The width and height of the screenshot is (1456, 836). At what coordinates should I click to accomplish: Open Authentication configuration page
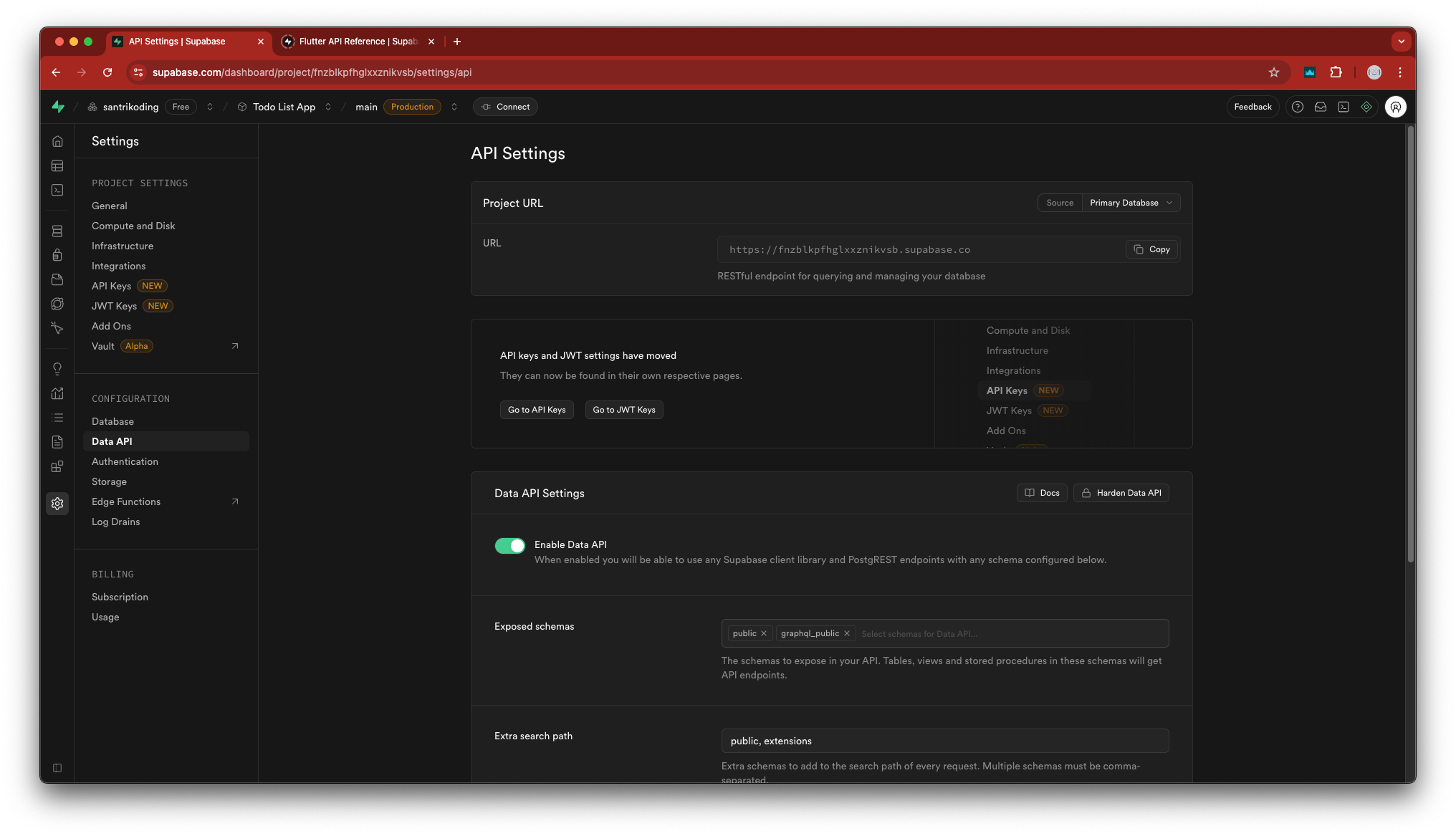pos(125,461)
